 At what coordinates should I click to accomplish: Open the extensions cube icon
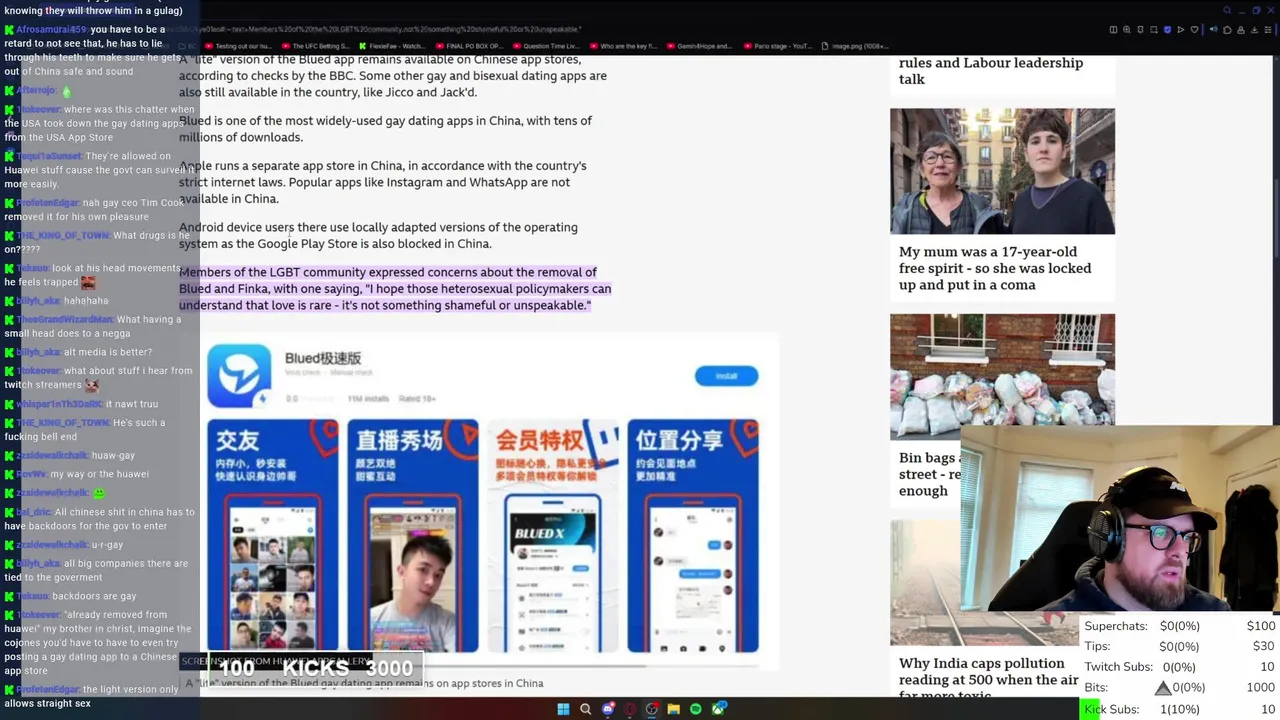1227,30
